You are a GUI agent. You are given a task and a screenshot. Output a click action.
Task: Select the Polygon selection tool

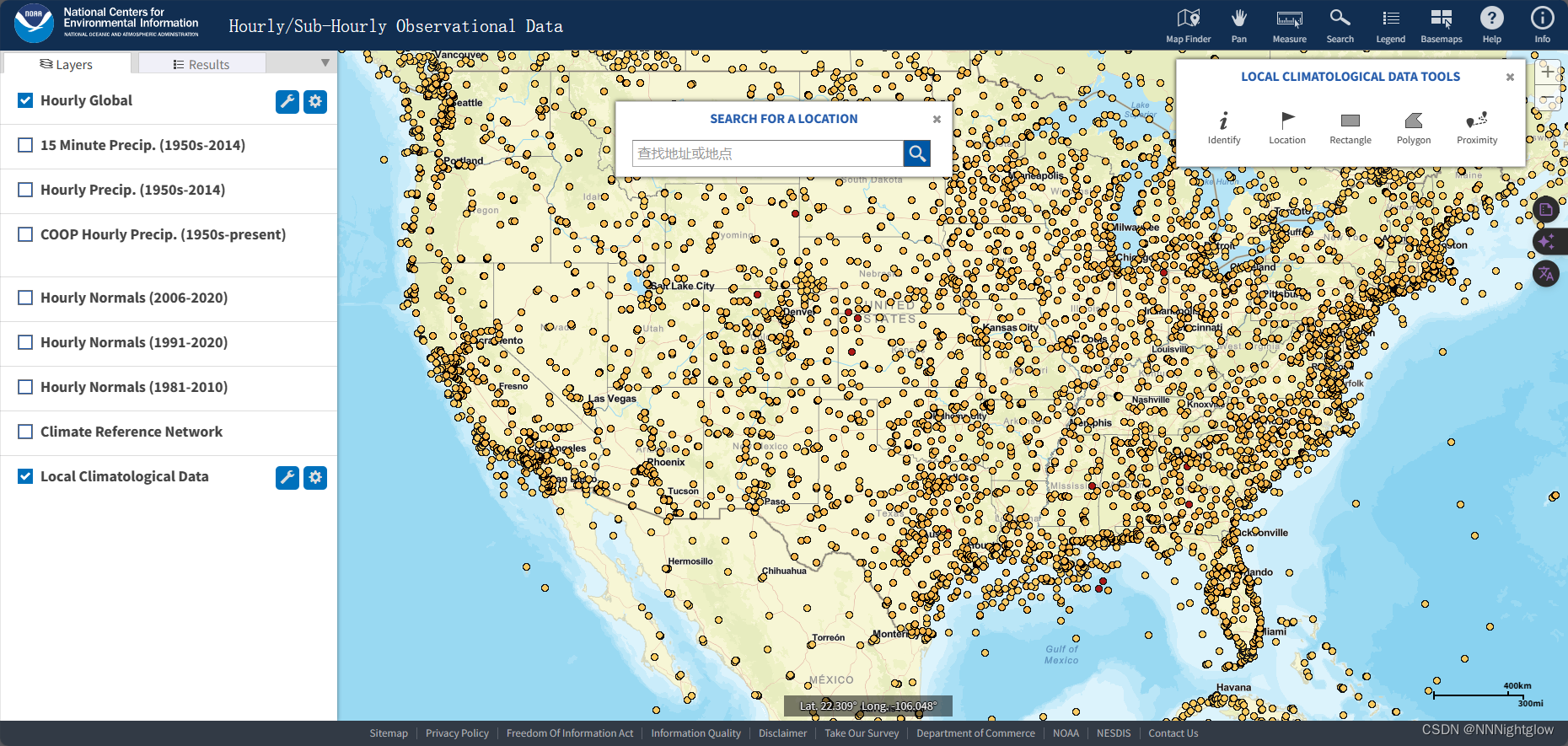click(x=1414, y=128)
